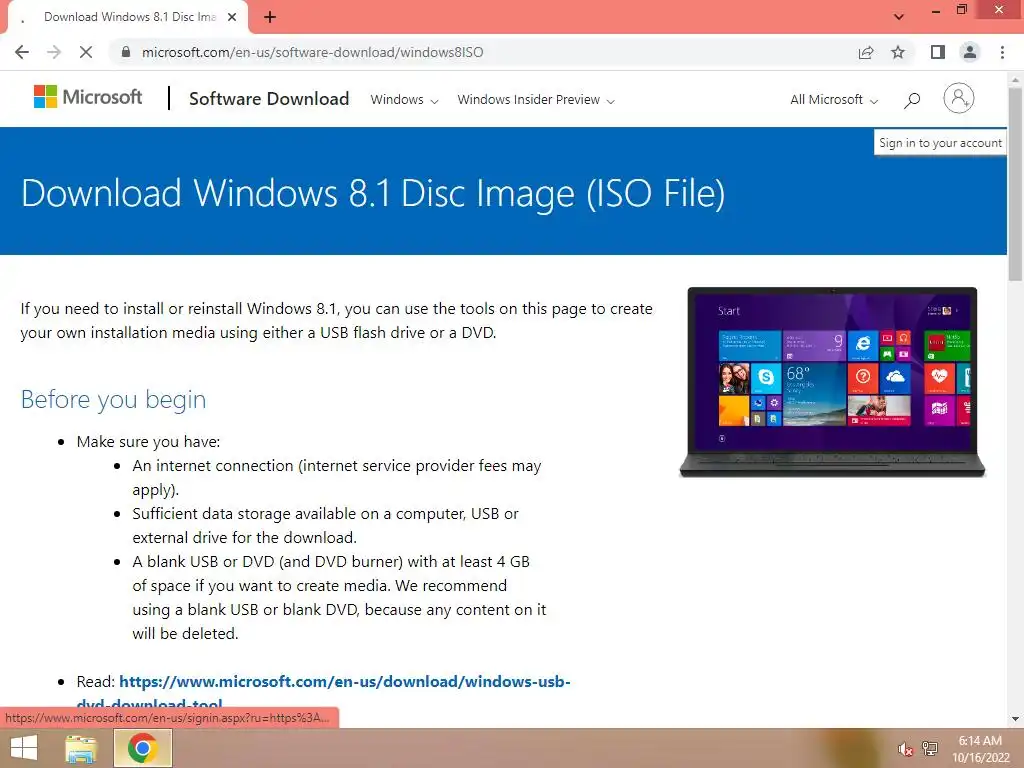Click the network tray icon
The image size is (1024, 768).
pos(929,748)
